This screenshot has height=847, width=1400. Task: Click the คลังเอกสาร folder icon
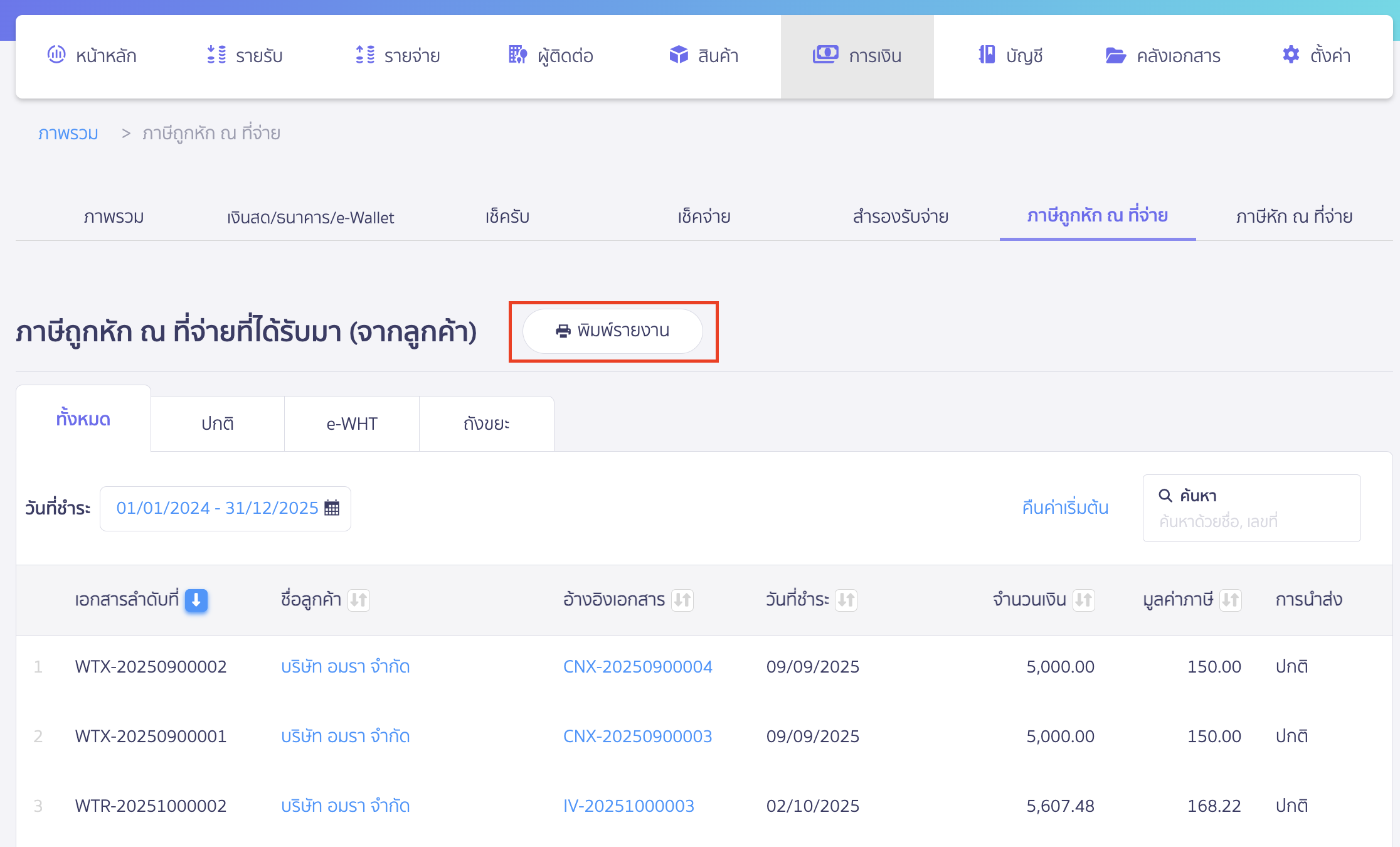point(1115,55)
